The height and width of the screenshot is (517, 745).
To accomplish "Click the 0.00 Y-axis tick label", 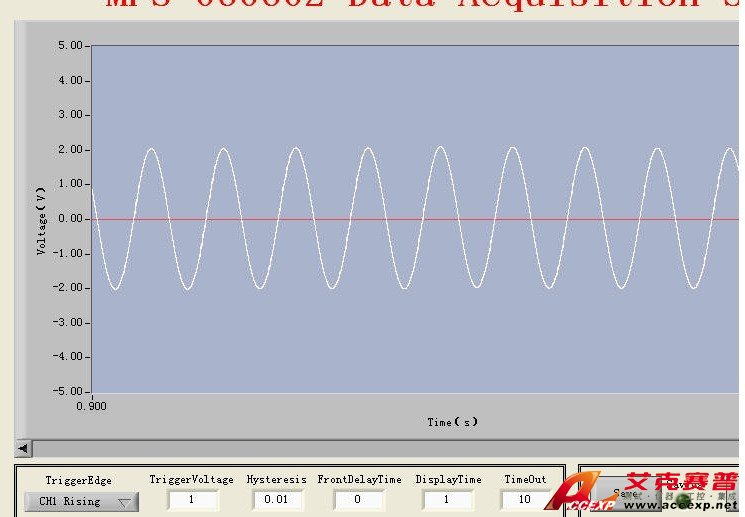I will point(70,218).
